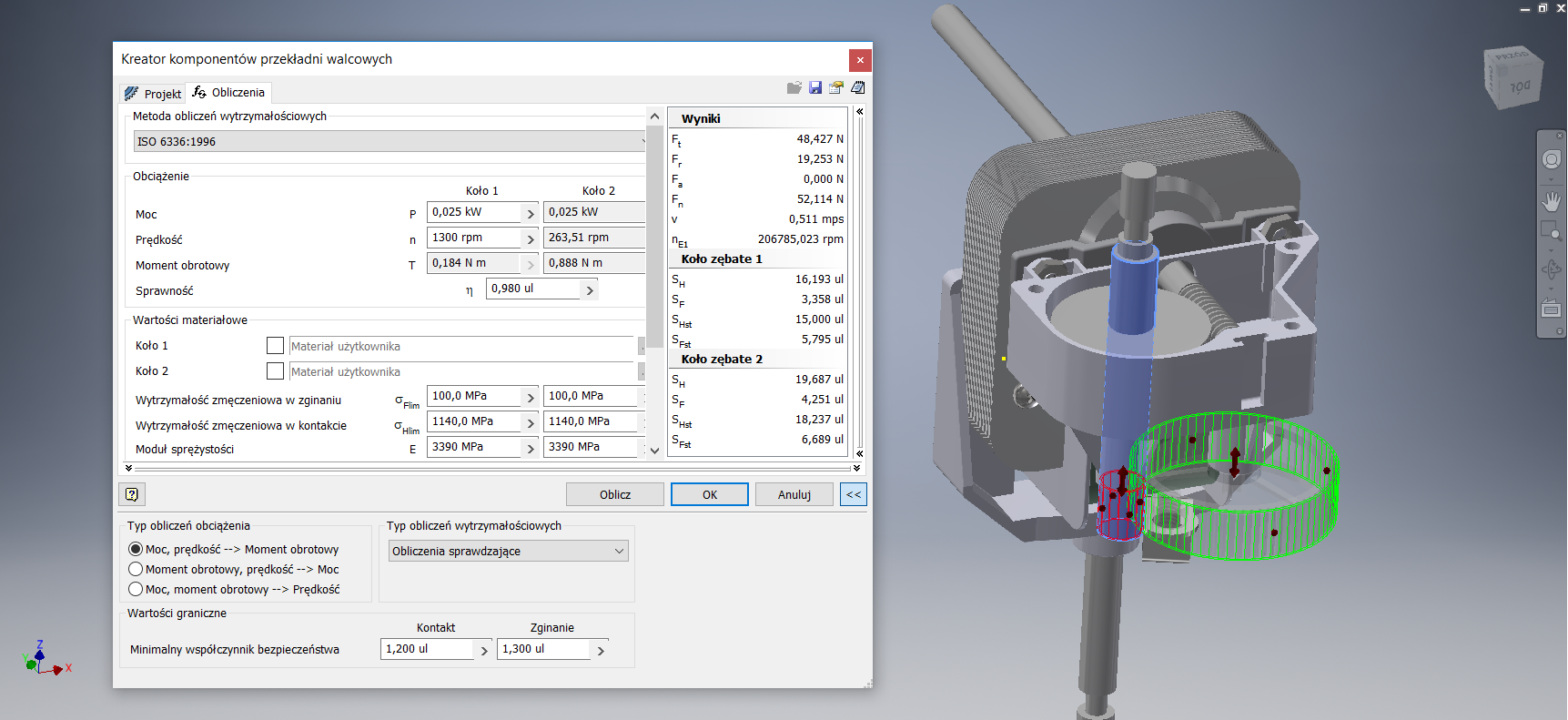
Task: Restore the Inventor application window
Action: pos(1543,8)
